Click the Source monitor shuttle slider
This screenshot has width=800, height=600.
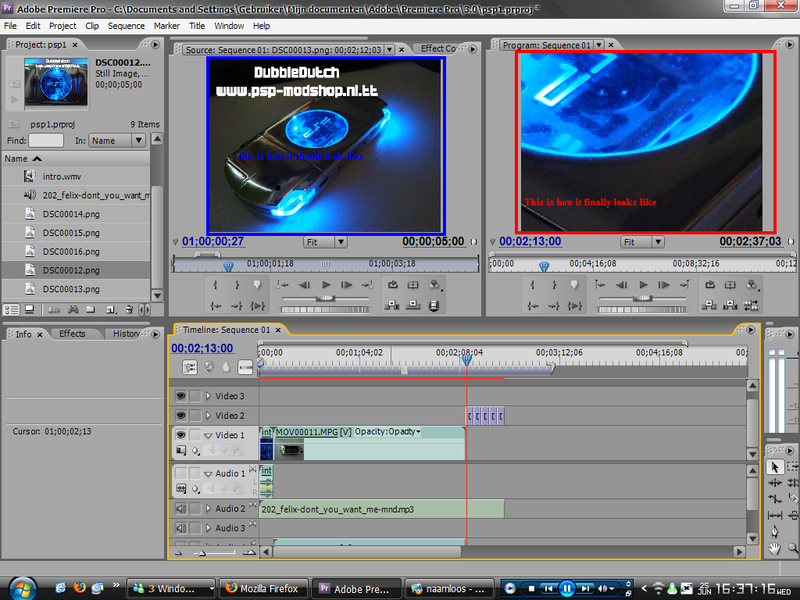tap(325, 298)
